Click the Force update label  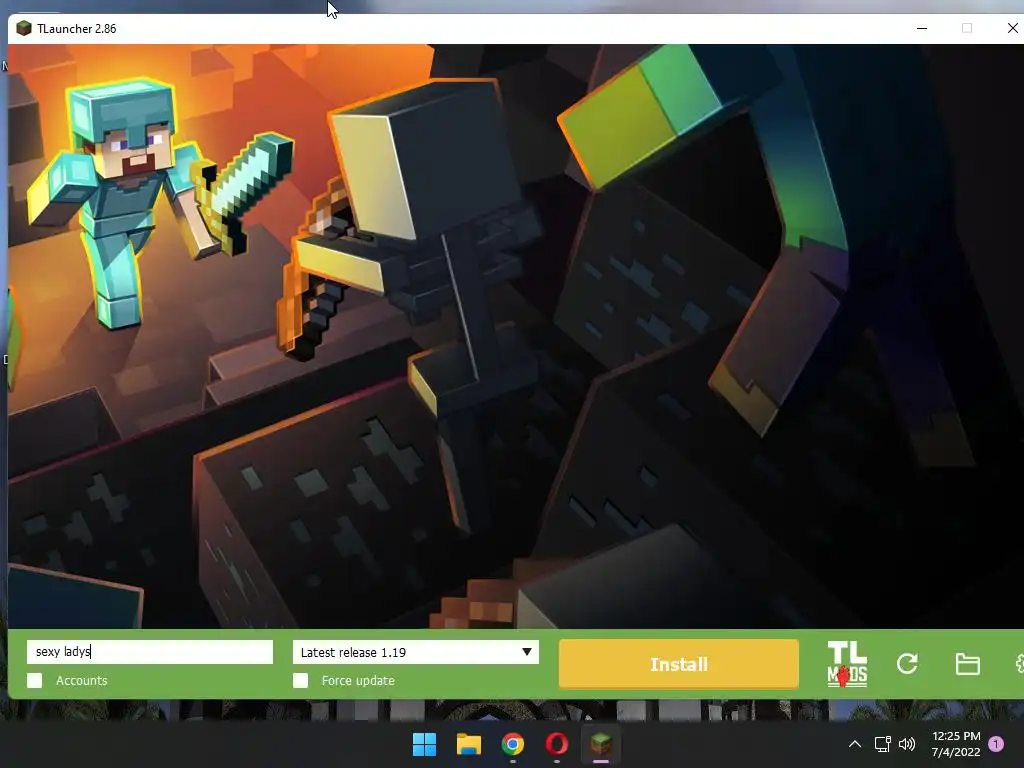[x=358, y=680]
